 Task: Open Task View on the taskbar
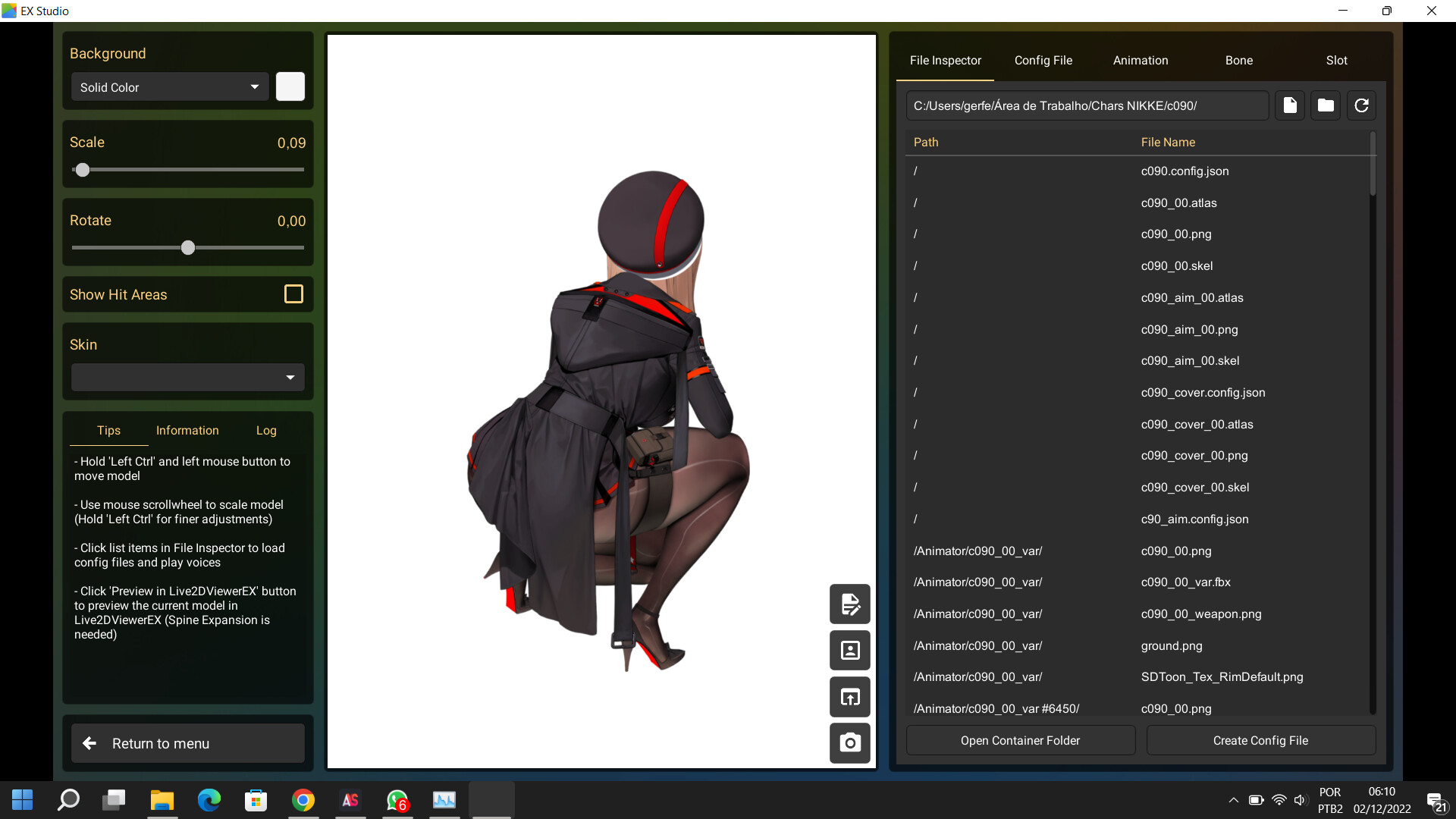coord(115,800)
